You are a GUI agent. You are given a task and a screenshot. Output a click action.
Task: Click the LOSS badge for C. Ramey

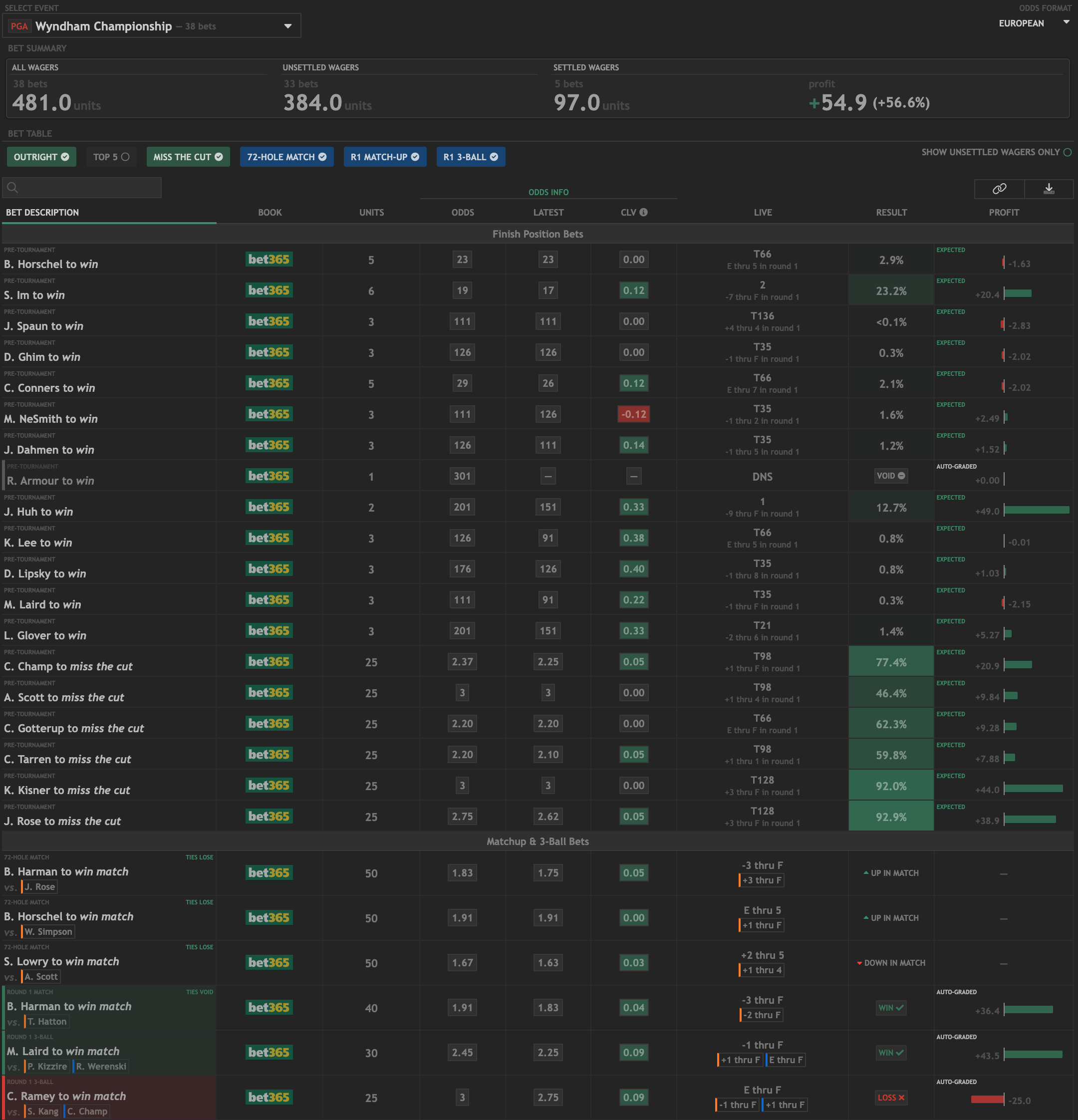(x=891, y=1097)
